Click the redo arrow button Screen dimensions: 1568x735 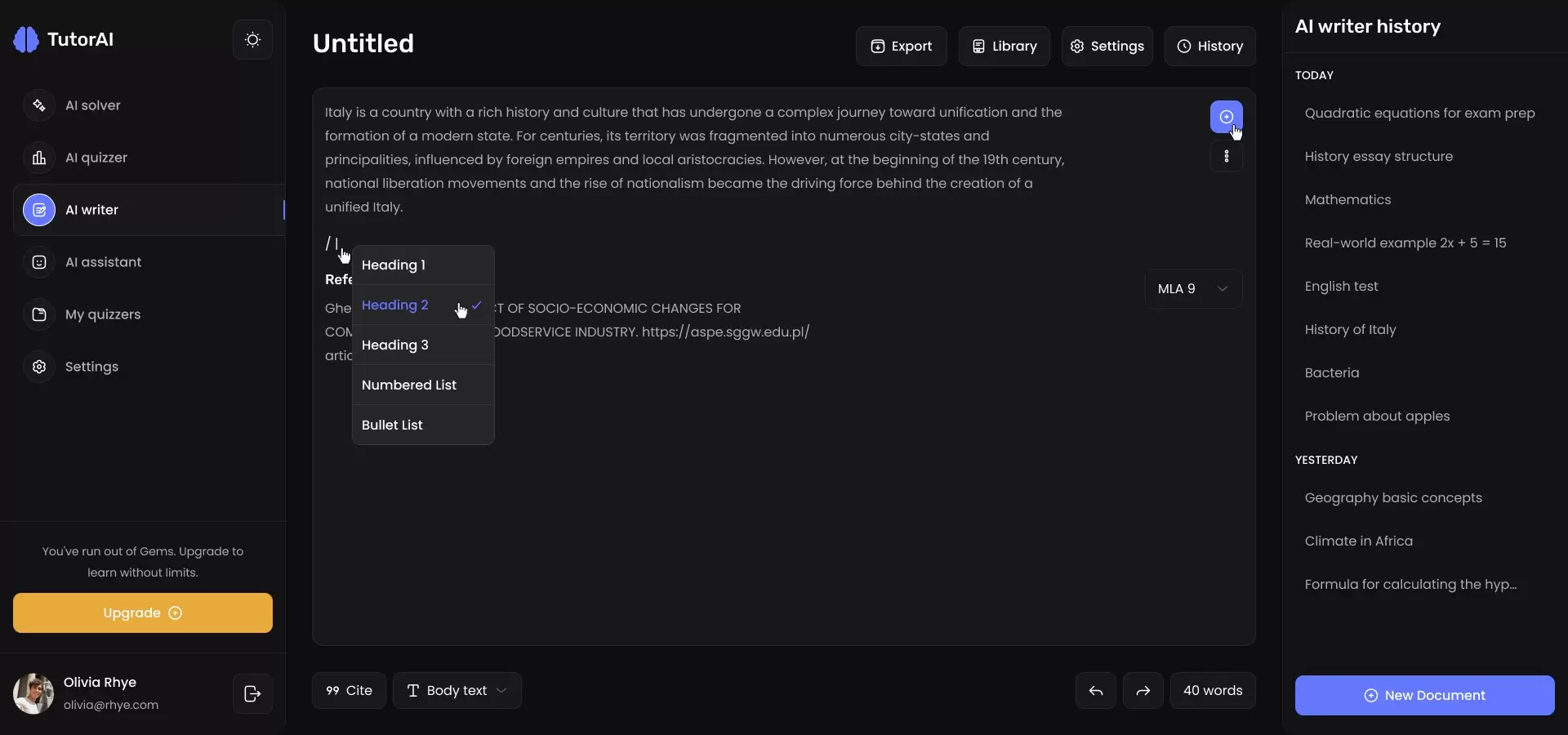click(1143, 691)
